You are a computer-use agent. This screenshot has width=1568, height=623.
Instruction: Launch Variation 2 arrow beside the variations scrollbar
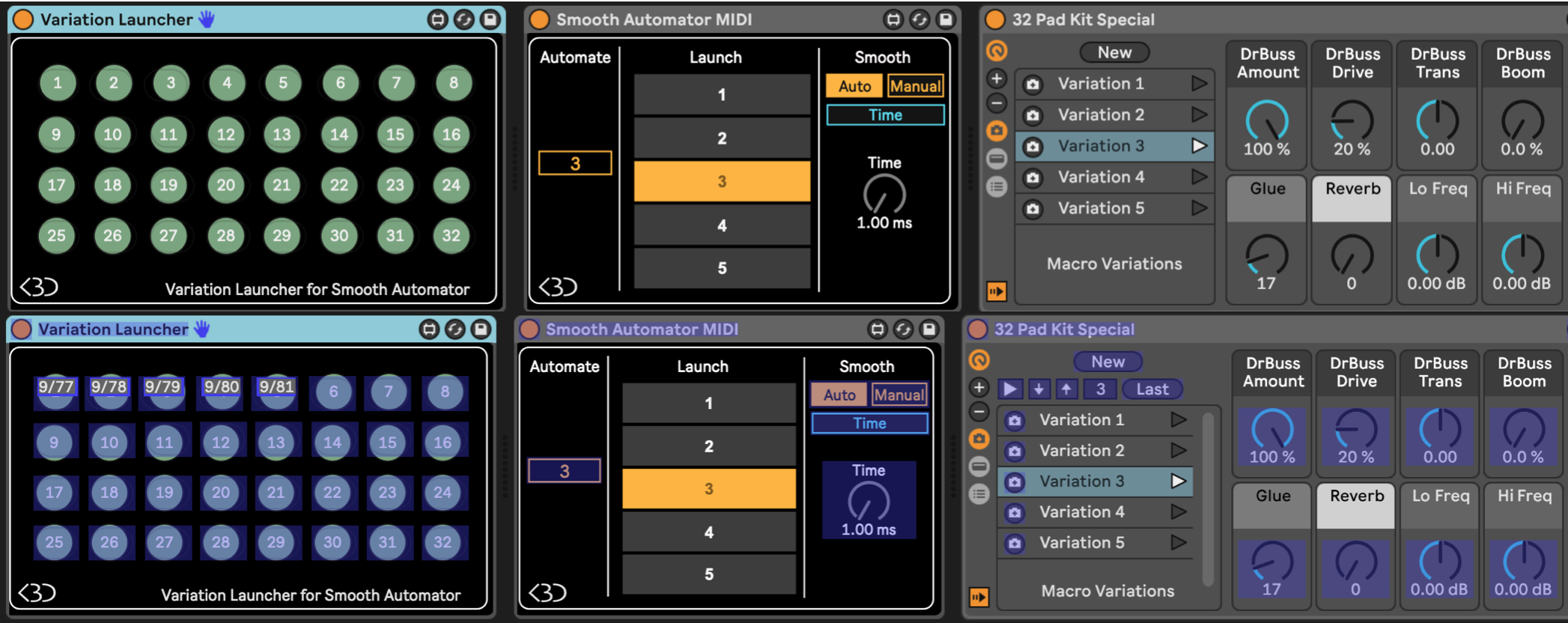[1178, 451]
